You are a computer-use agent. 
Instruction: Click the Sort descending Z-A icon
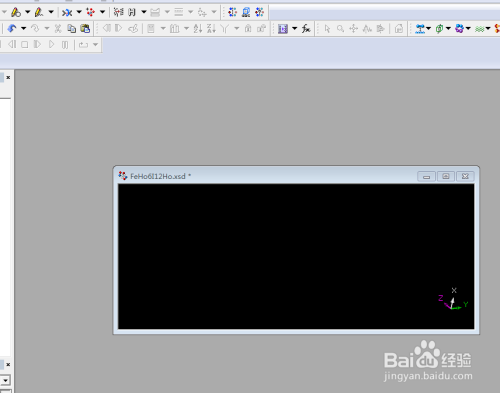[211, 29]
